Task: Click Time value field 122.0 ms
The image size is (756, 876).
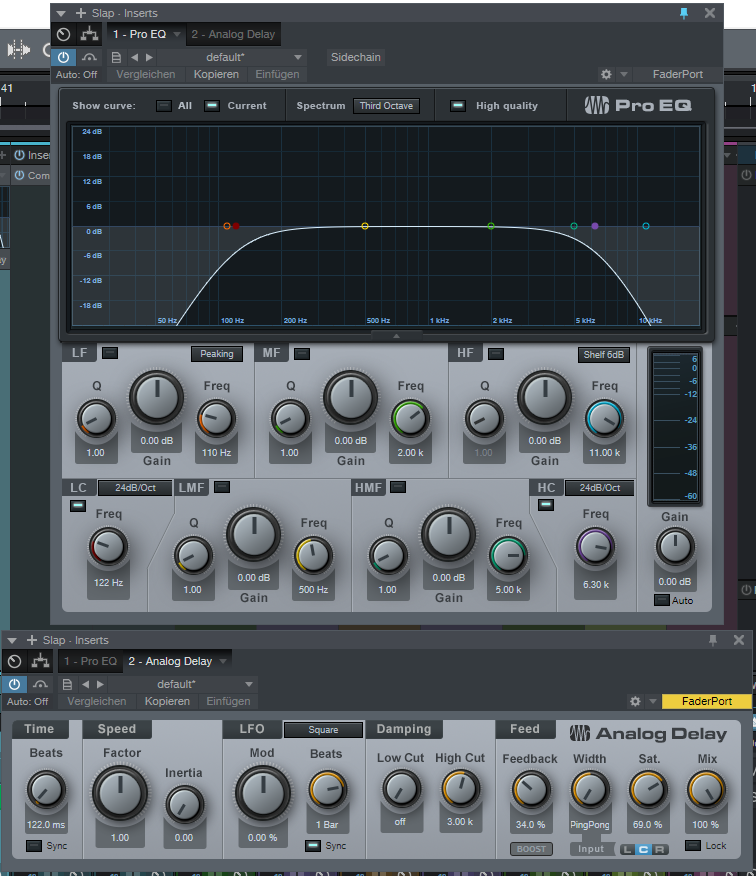Action: tap(46, 825)
